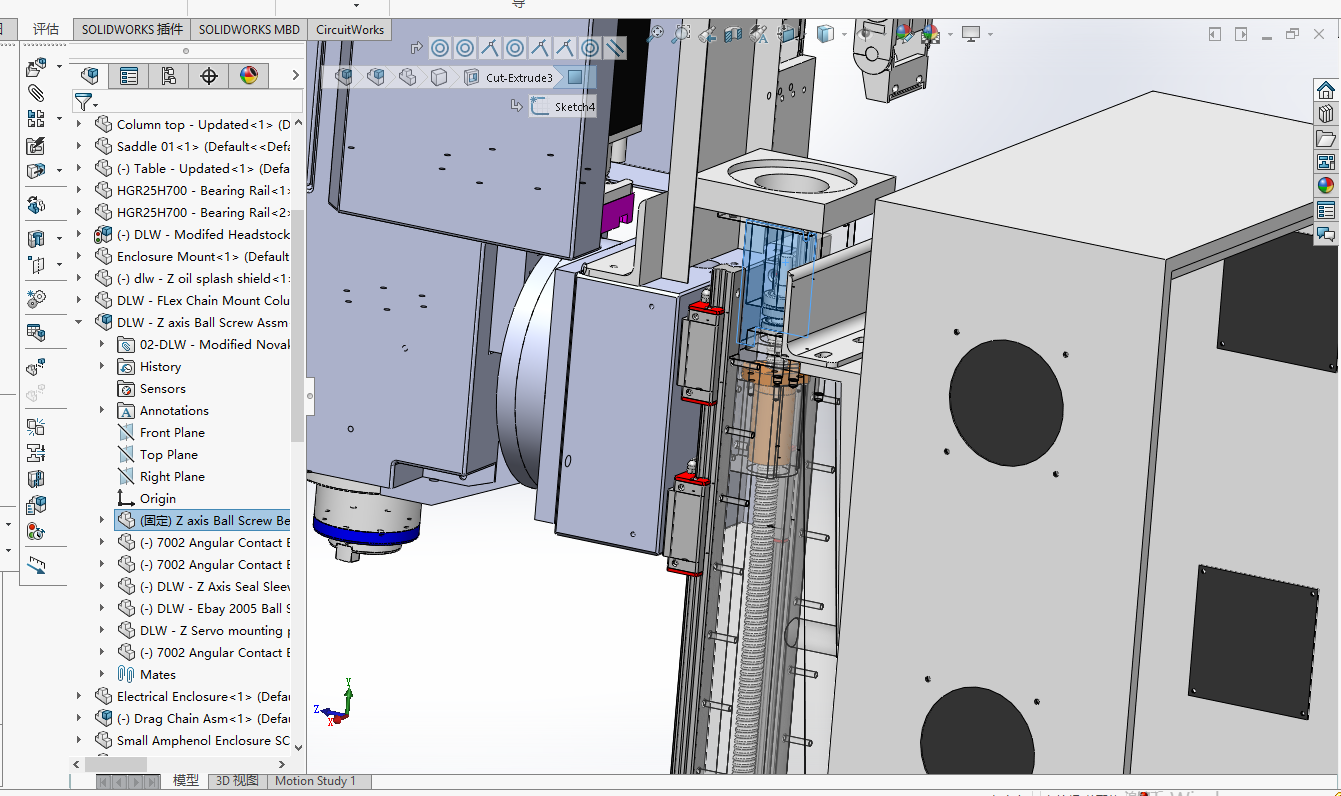Viewport: 1341px width, 796px height.
Task: Click the Linear Component Pattern icon
Action: (36, 119)
